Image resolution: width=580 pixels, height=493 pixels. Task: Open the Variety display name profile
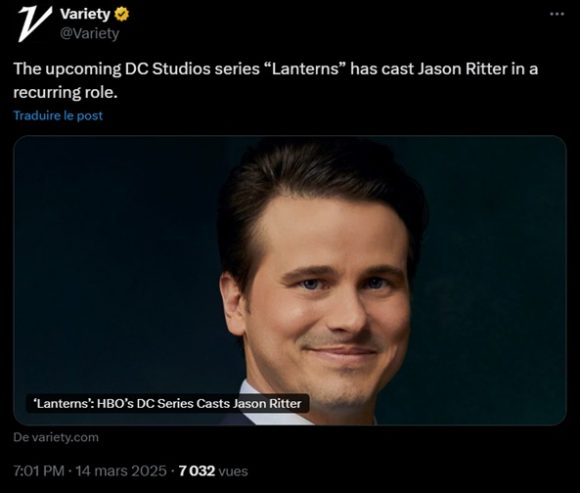85,14
